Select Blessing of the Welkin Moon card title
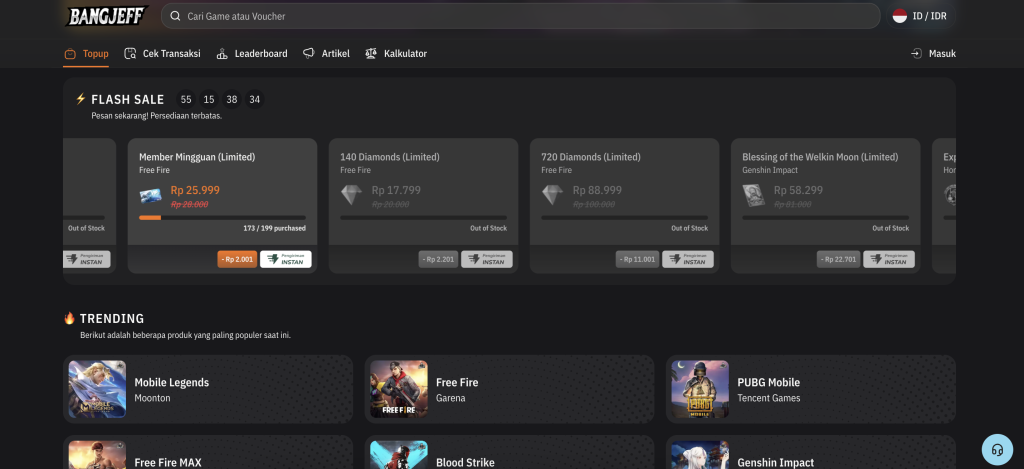The image size is (1024, 469). point(820,157)
